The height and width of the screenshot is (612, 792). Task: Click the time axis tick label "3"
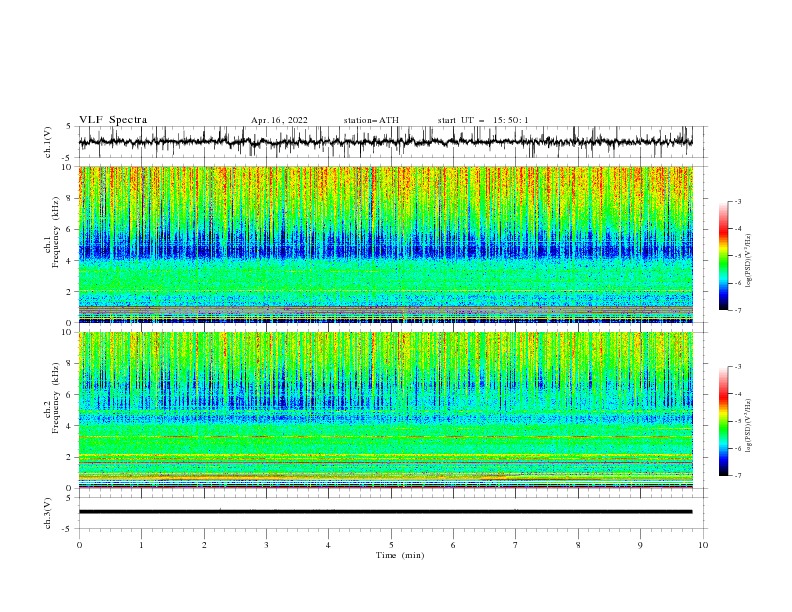click(266, 545)
